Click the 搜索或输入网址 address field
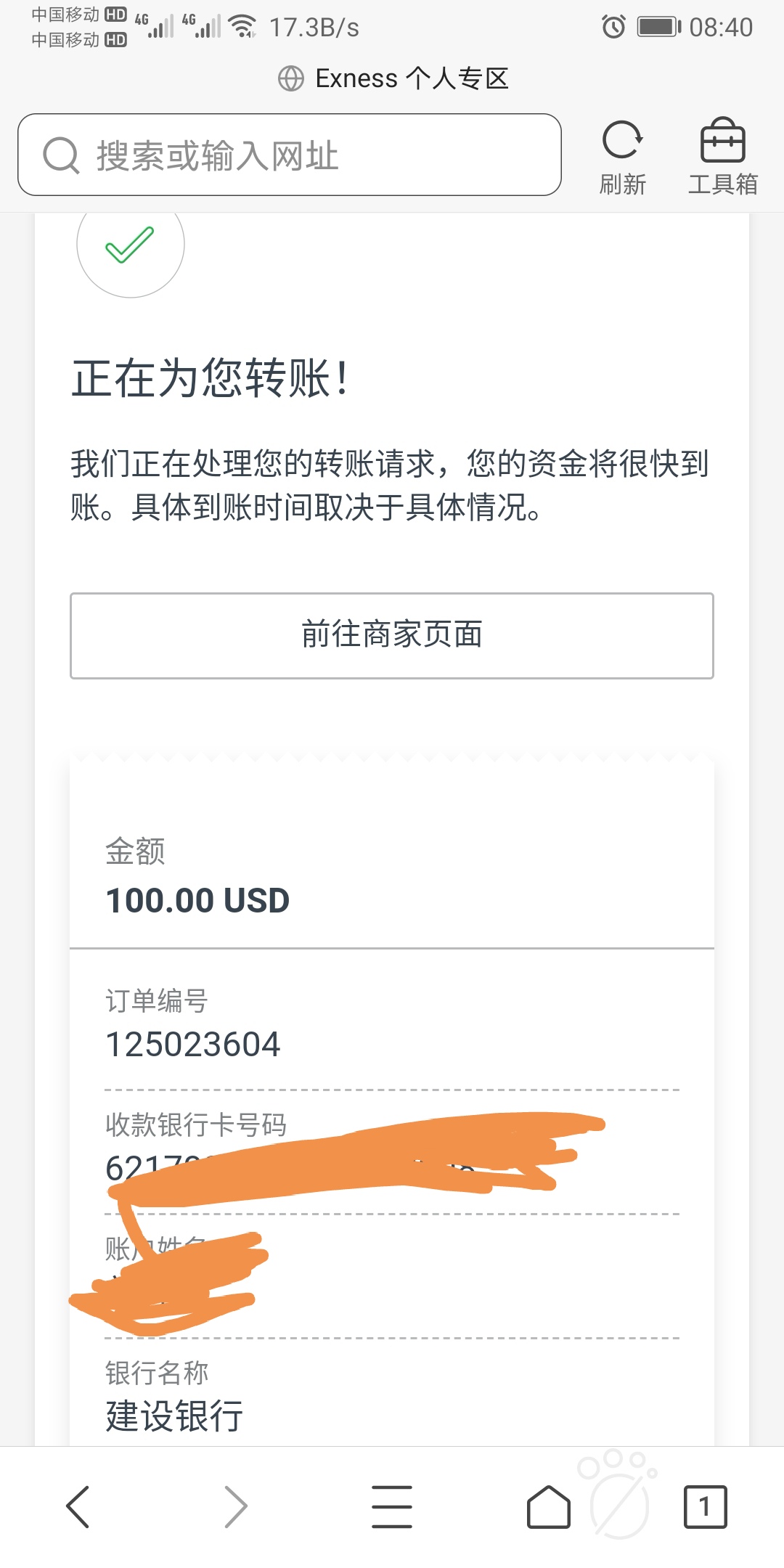This screenshot has width=784, height=1568. [x=290, y=155]
